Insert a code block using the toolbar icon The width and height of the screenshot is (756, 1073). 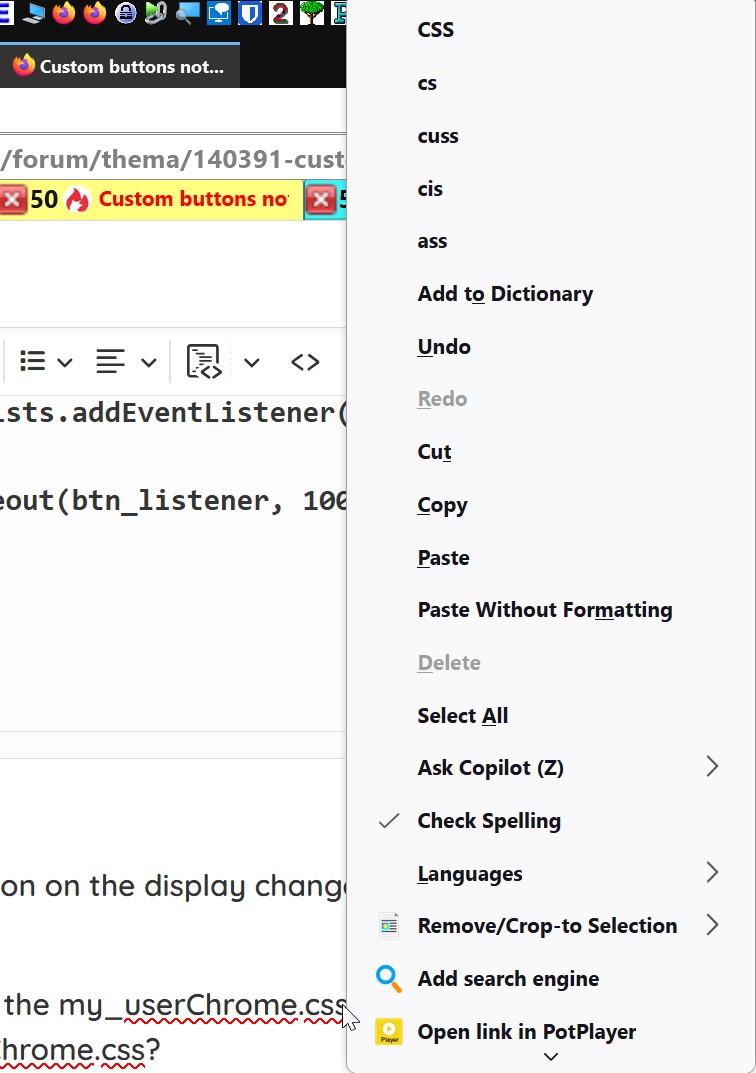tap(204, 361)
